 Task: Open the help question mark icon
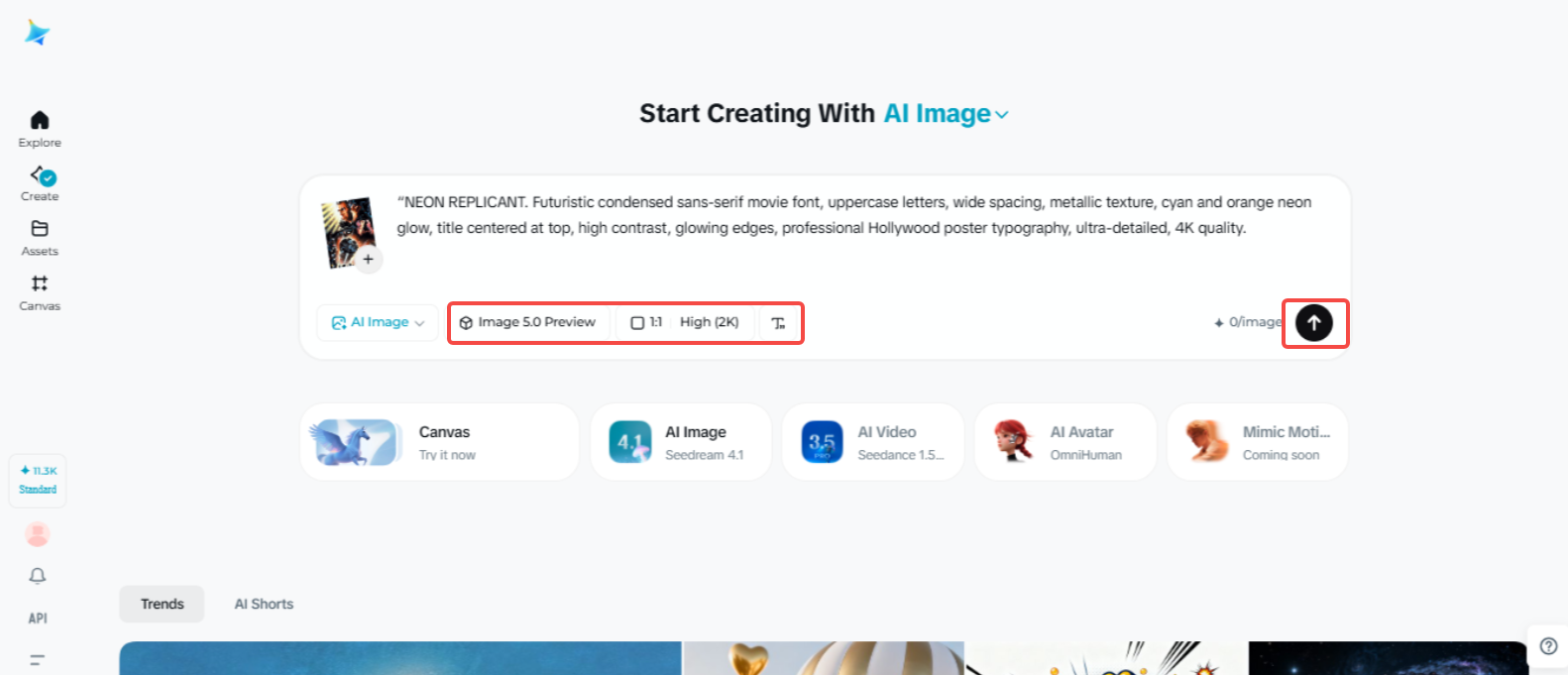(x=1548, y=646)
